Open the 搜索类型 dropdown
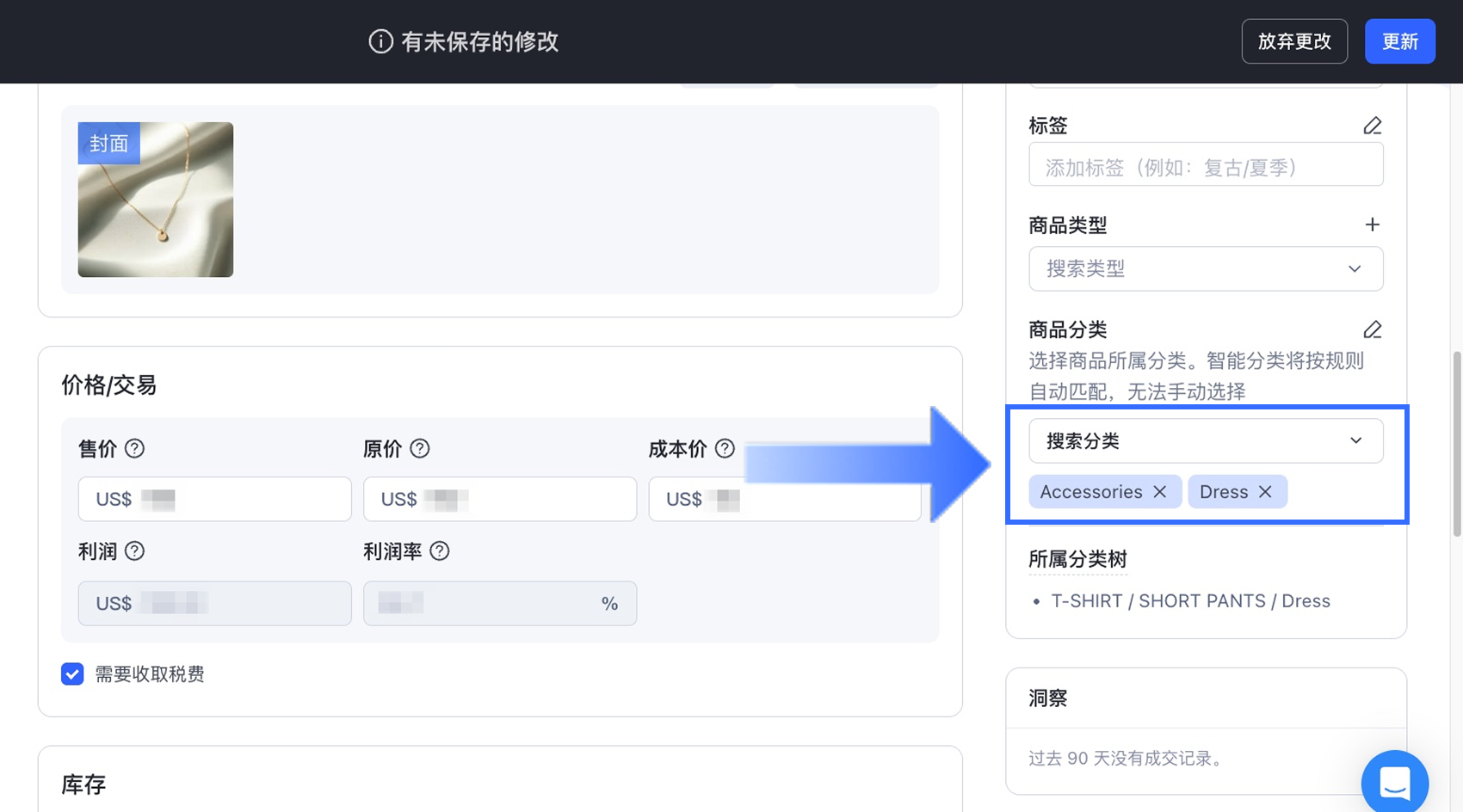The width and height of the screenshot is (1463, 812). click(1205, 268)
